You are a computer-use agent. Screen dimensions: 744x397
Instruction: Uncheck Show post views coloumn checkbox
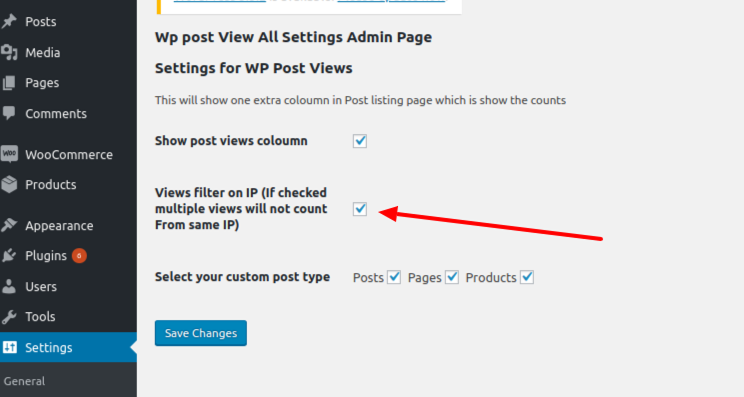[360, 141]
